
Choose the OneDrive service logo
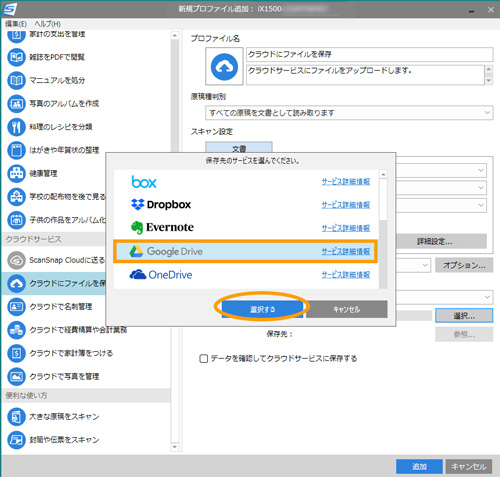tap(161, 274)
